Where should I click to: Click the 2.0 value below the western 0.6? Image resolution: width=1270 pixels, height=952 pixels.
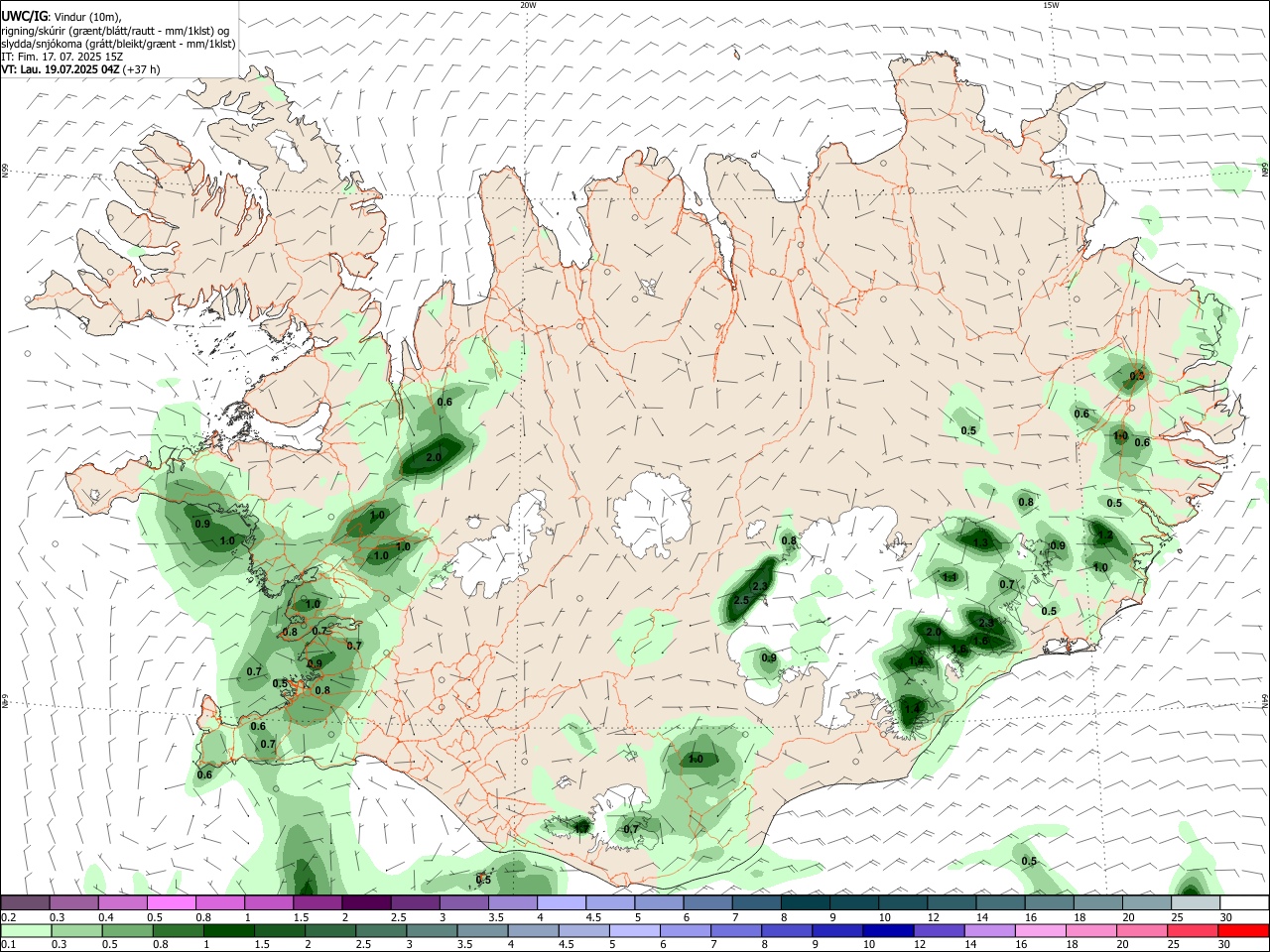(x=434, y=458)
